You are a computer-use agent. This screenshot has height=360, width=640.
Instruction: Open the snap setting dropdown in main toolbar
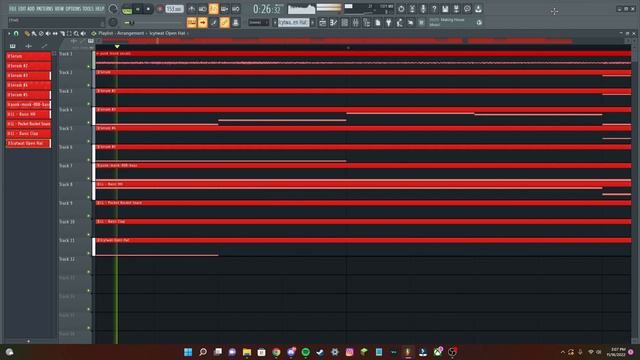[258, 22]
